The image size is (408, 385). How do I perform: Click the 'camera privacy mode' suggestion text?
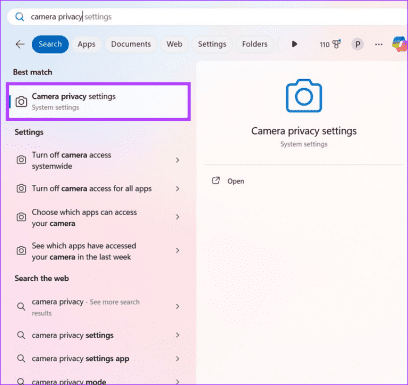[x=69, y=382]
